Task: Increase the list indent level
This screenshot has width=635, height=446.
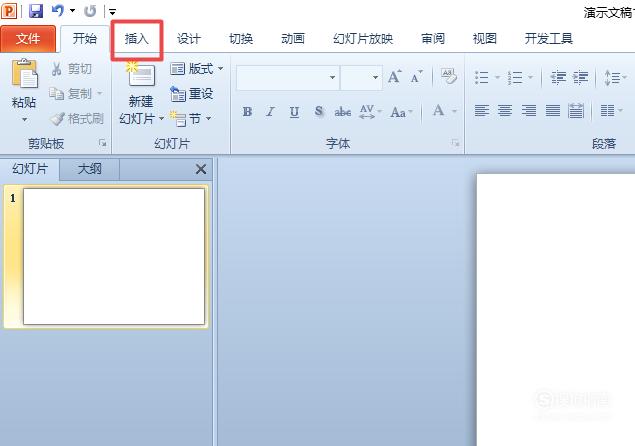Action: [x=581, y=77]
